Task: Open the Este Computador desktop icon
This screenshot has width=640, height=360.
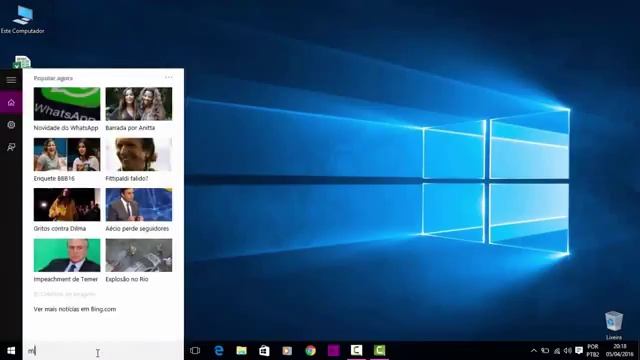Action: coord(22,18)
